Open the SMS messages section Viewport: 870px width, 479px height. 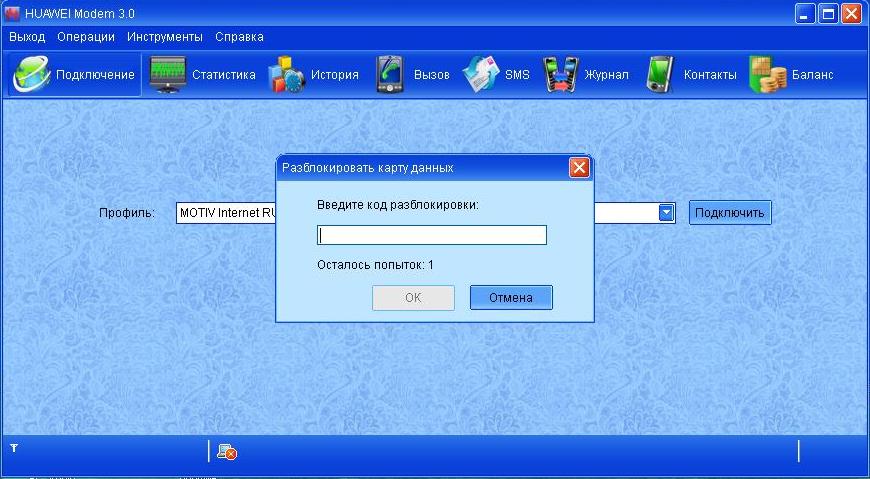tap(496, 74)
